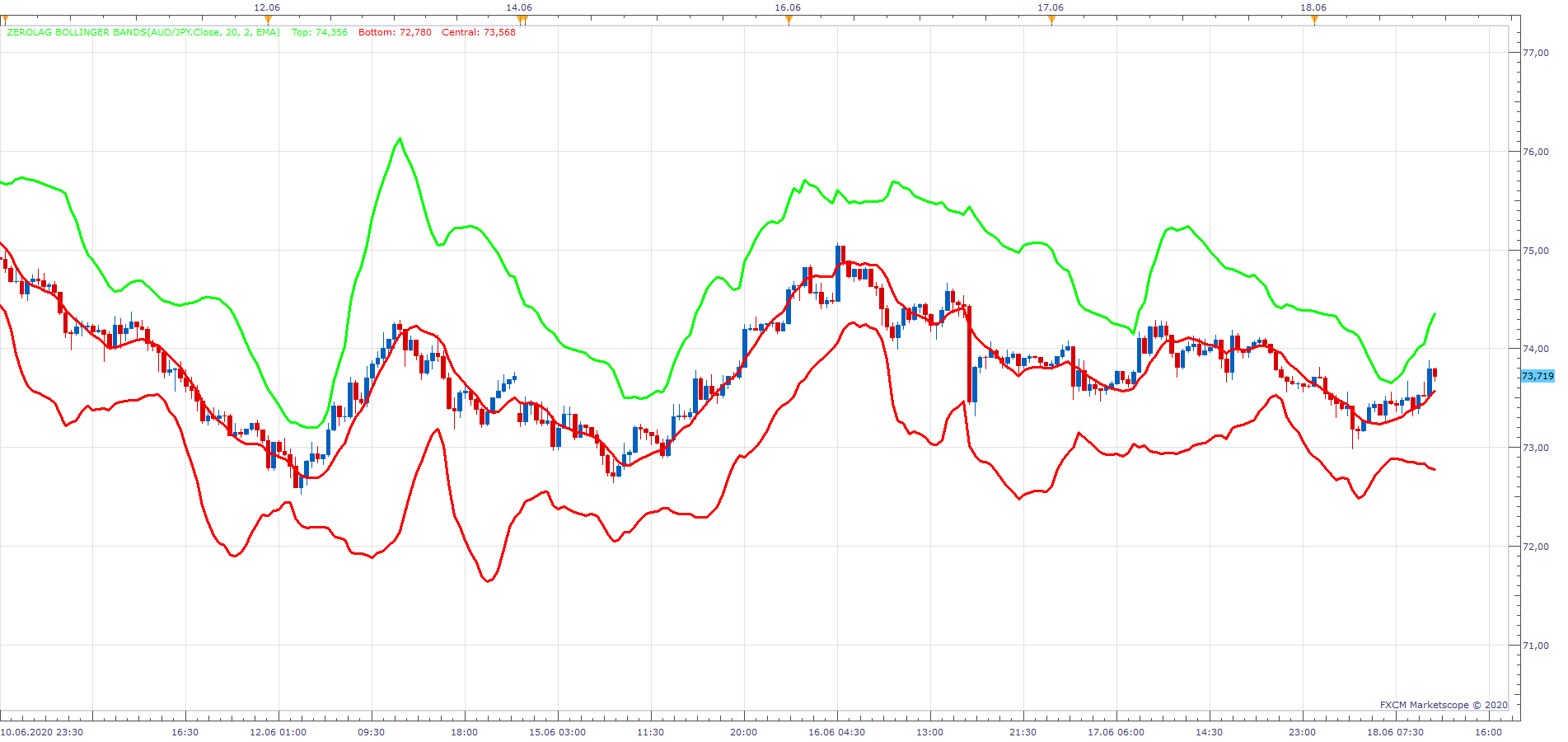Click the 14:30 time axis label
The width and height of the screenshot is (1568, 742).
coord(1209,732)
